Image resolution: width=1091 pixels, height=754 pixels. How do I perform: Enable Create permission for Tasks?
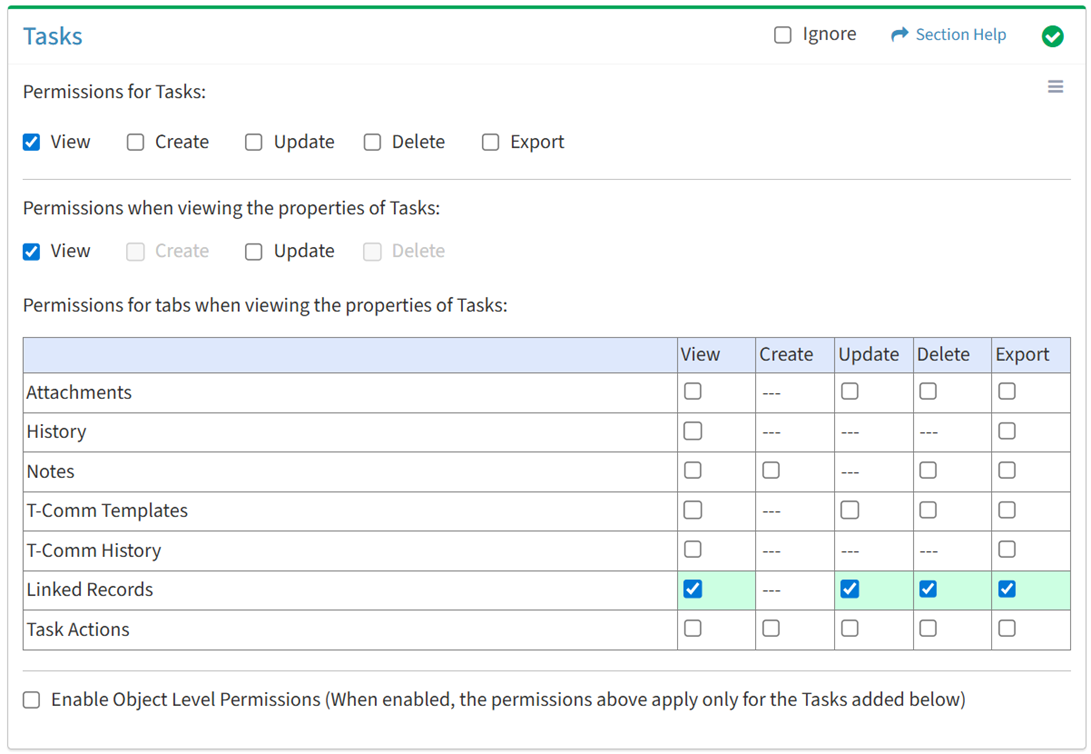[136, 142]
